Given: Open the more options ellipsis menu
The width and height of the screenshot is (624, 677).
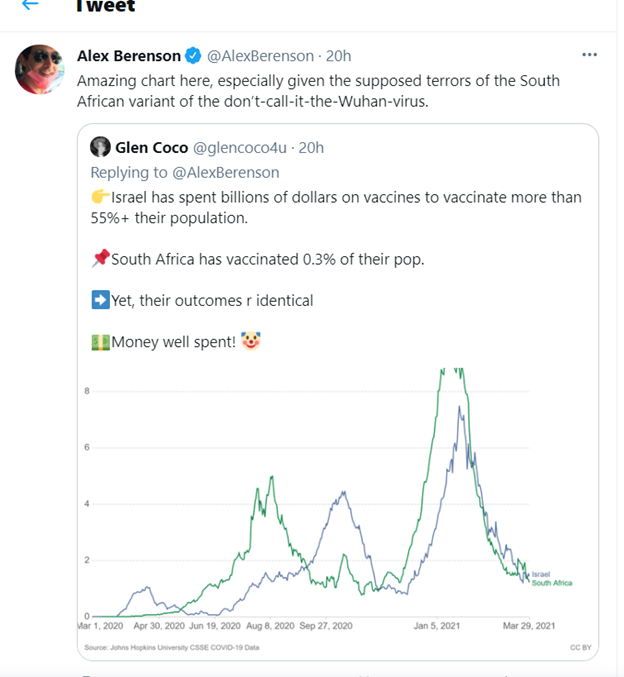Looking at the screenshot, I should (x=590, y=54).
